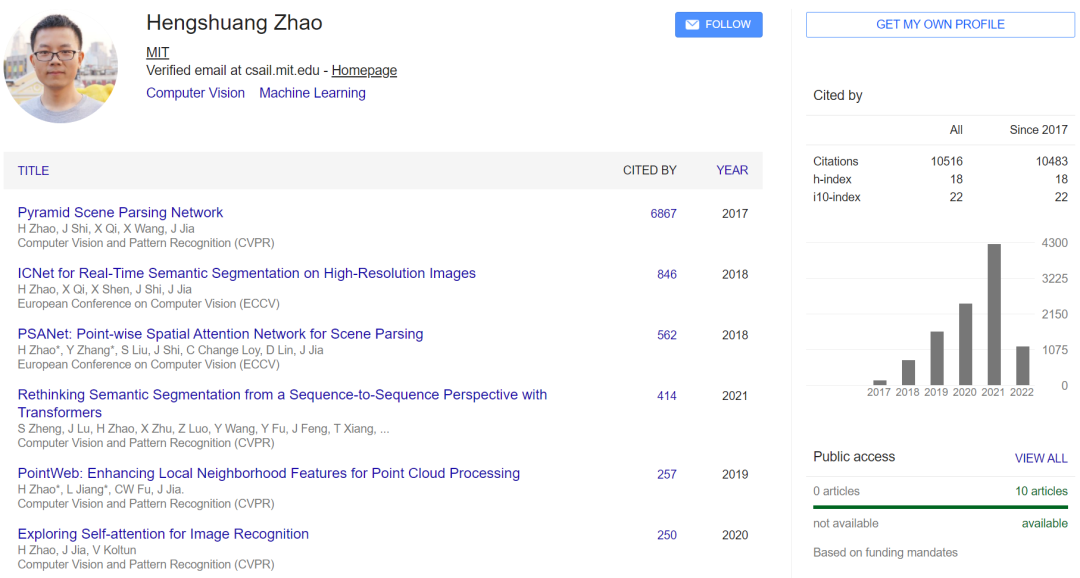
Task: Select the Machine Learning interest tag
Action: (312, 93)
